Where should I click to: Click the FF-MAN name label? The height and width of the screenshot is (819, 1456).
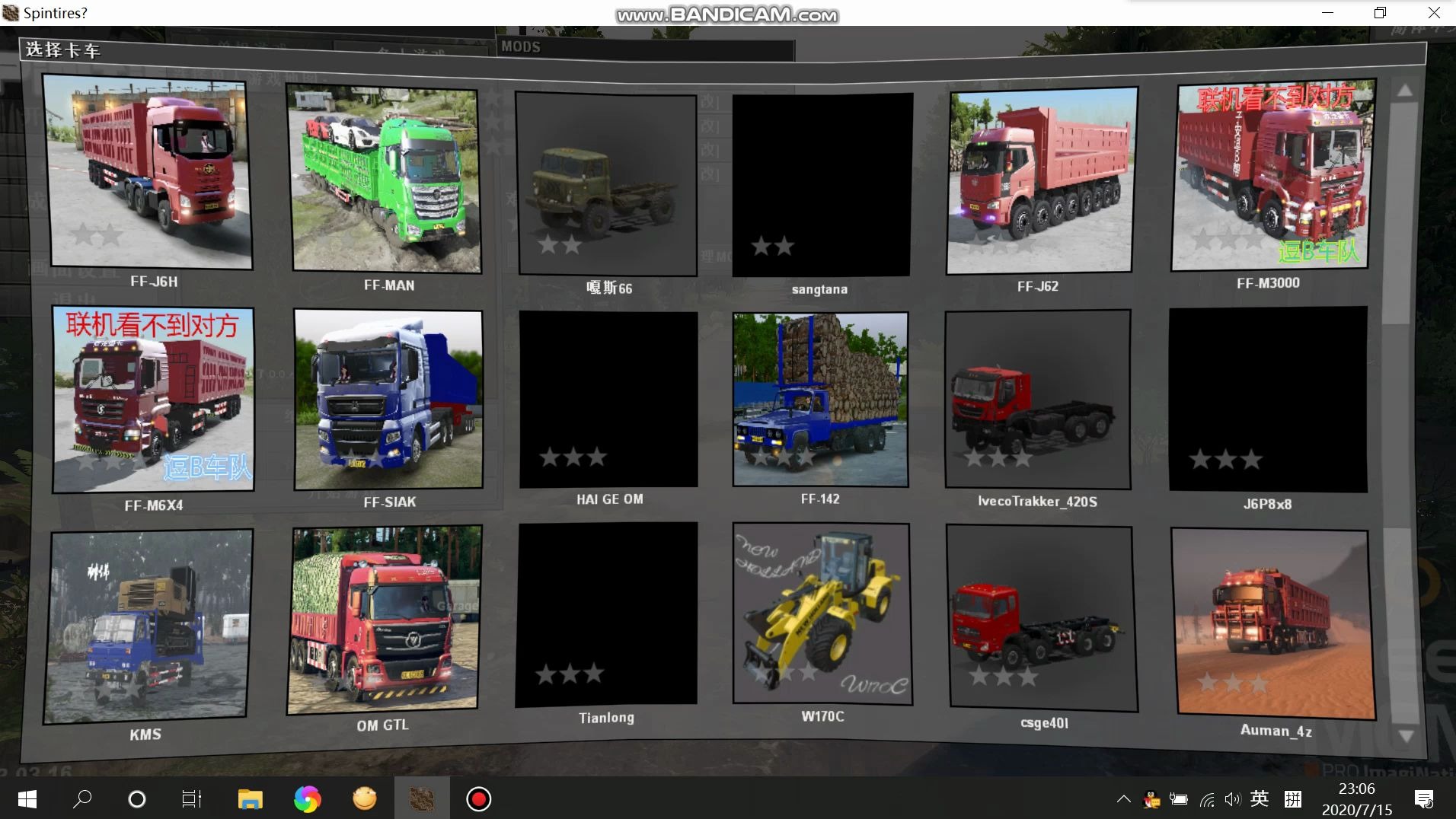coord(389,285)
